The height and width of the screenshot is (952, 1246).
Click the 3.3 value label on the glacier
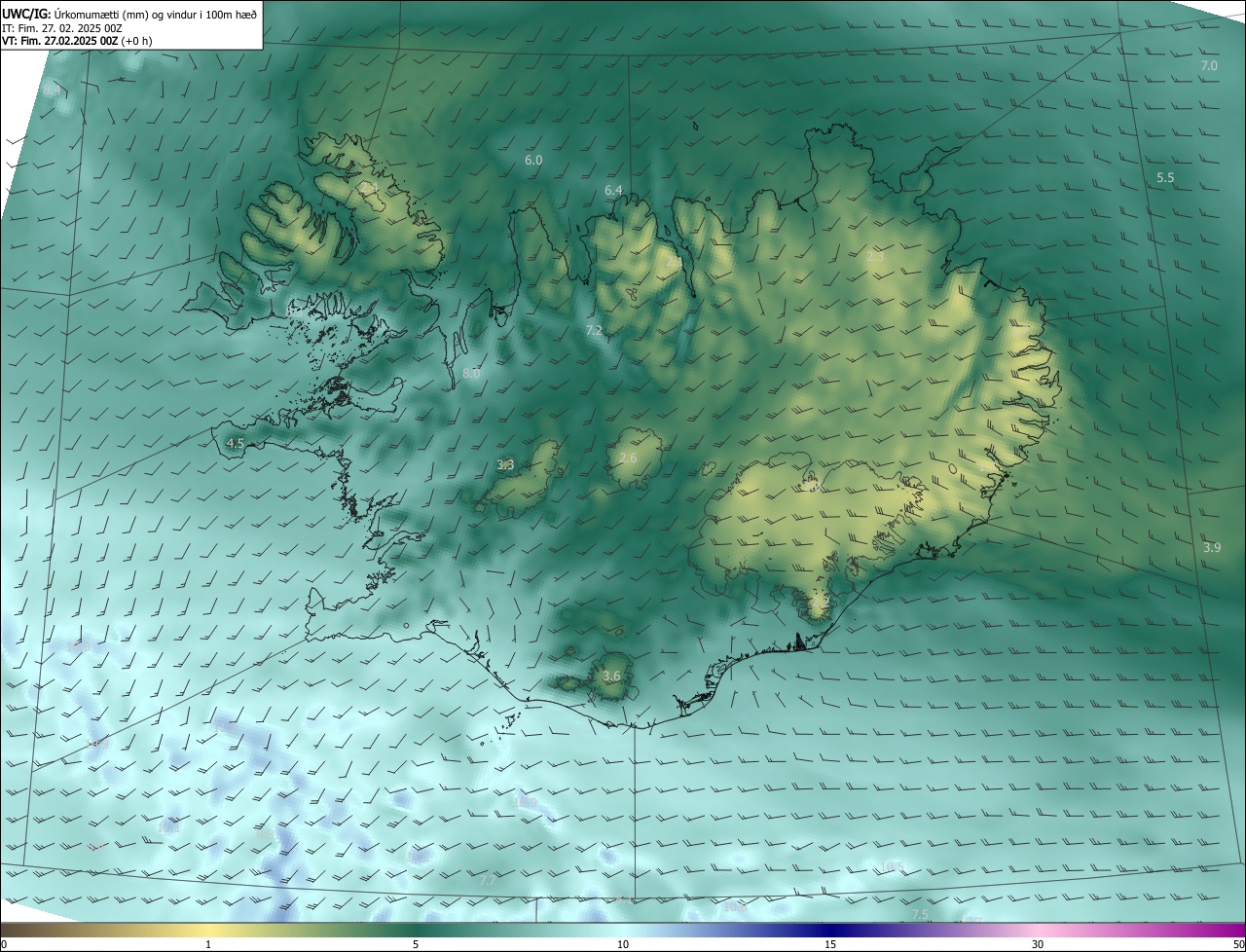coord(505,465)
